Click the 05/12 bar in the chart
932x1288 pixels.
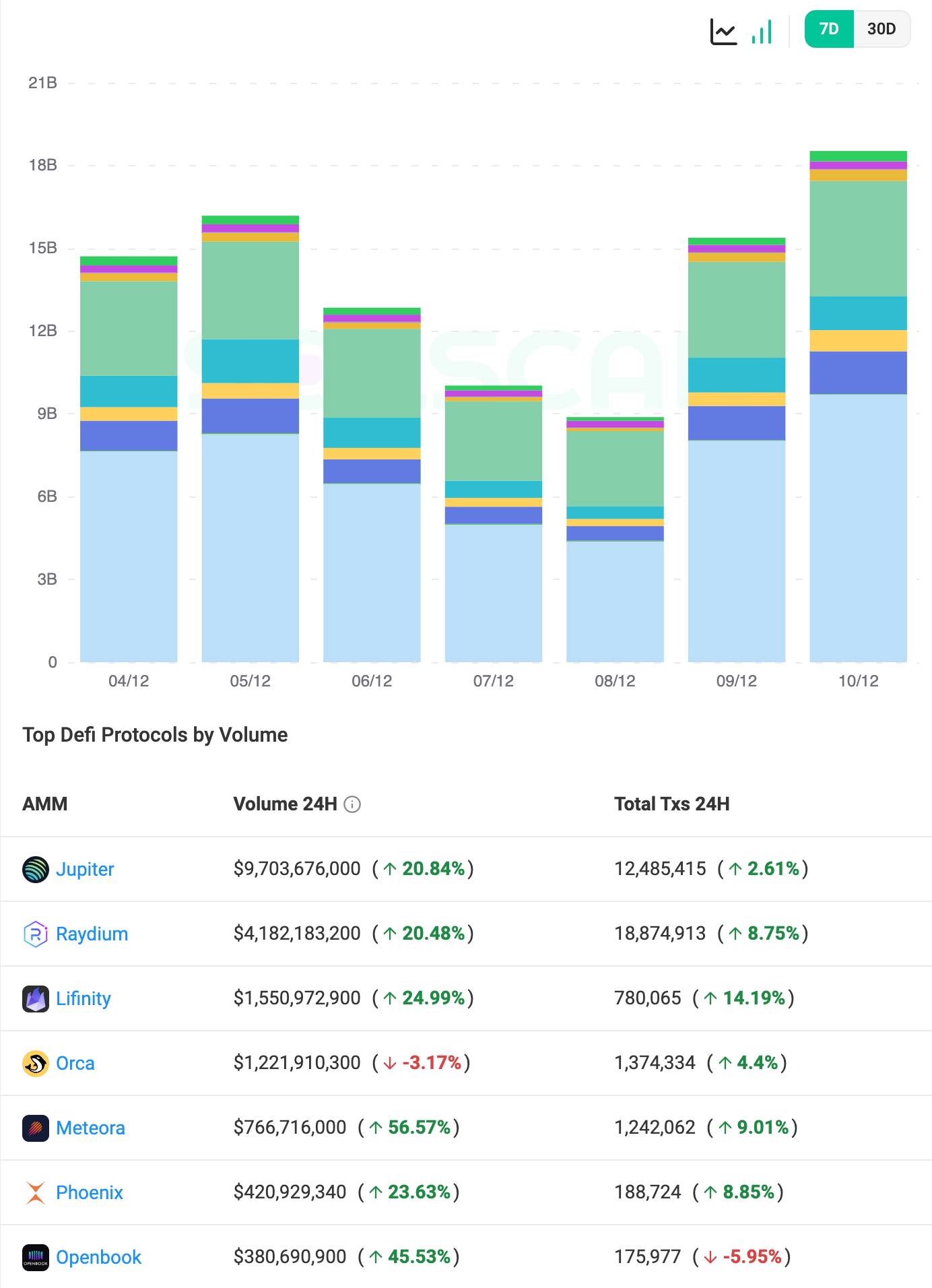[251, 439]
